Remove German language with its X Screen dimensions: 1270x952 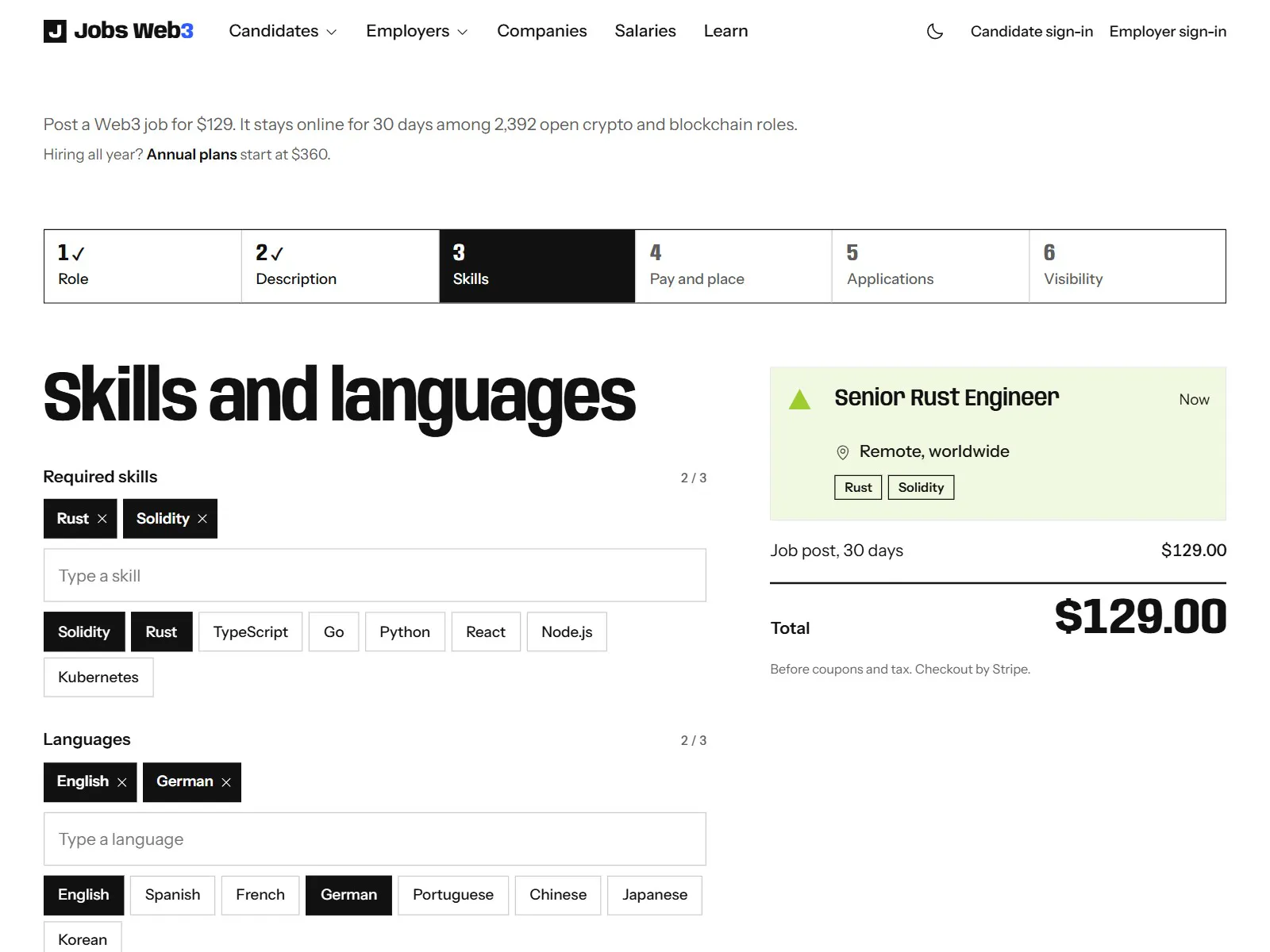tap(226, 782)
